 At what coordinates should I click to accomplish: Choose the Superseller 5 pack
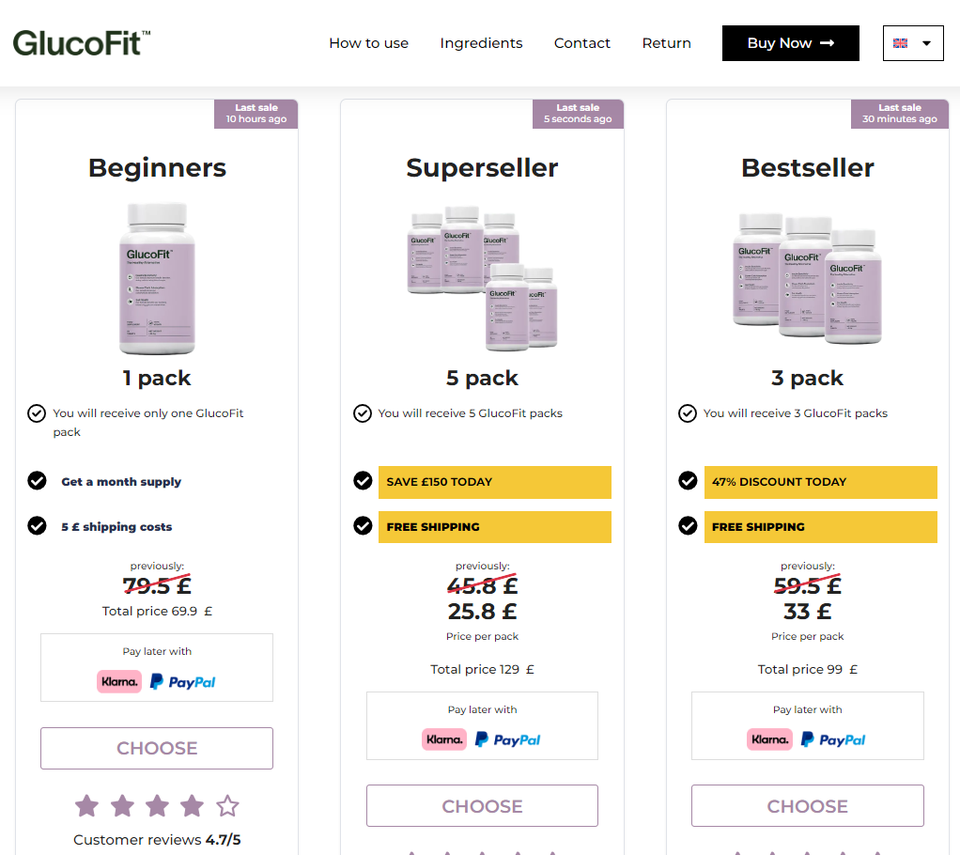pyautogui.click(x=482, y=806)
